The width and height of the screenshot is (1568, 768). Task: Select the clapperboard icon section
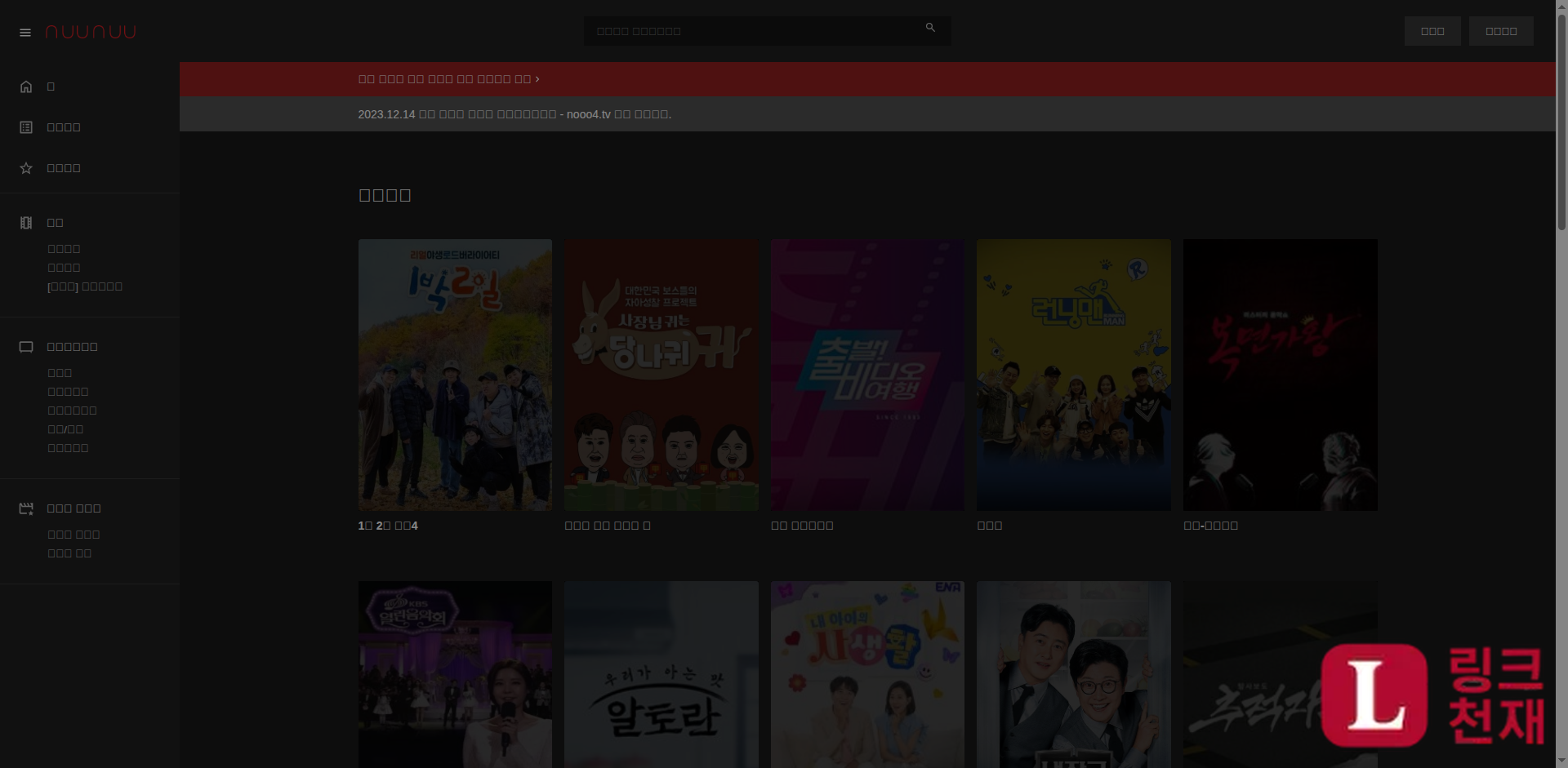click(x=26, y=508)
